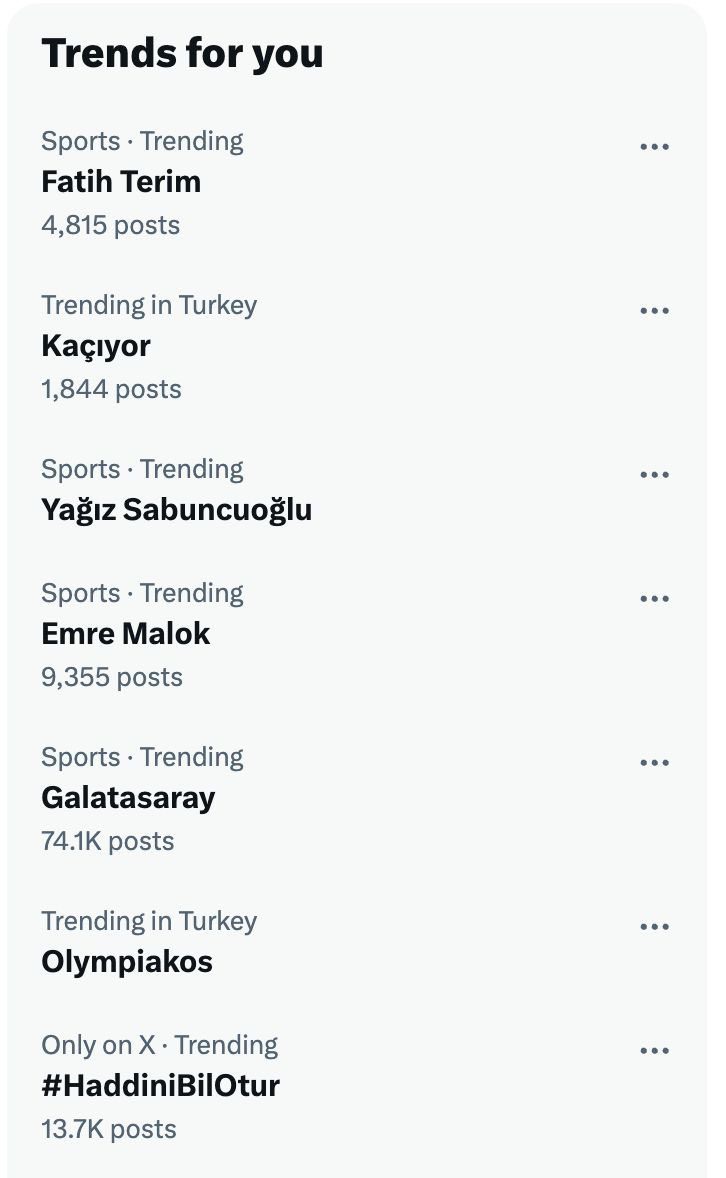
Task: Open the Fatih Terim trending topic
Action: coord(121,182)
